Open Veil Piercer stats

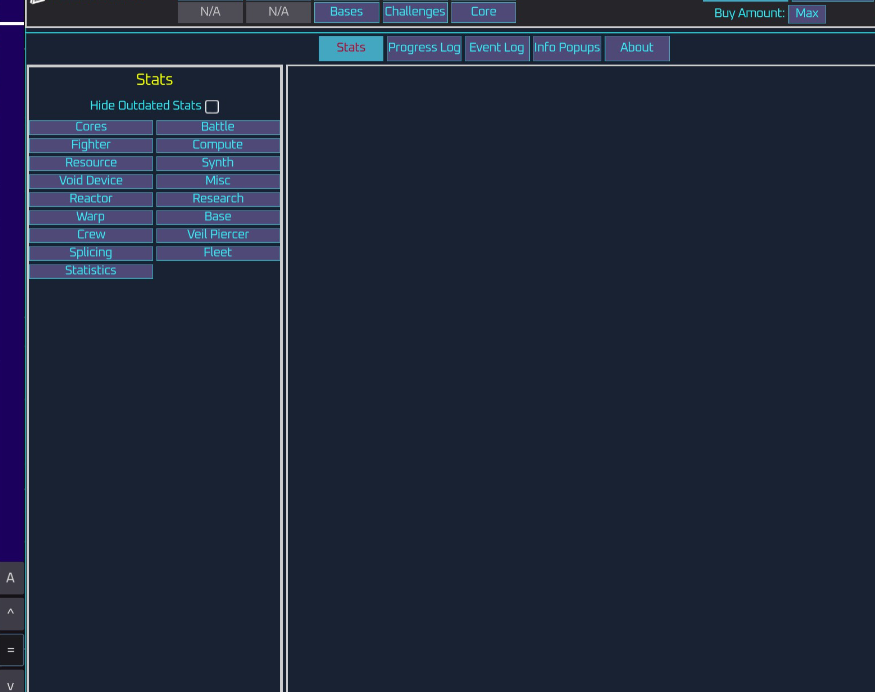pos(217,234)
